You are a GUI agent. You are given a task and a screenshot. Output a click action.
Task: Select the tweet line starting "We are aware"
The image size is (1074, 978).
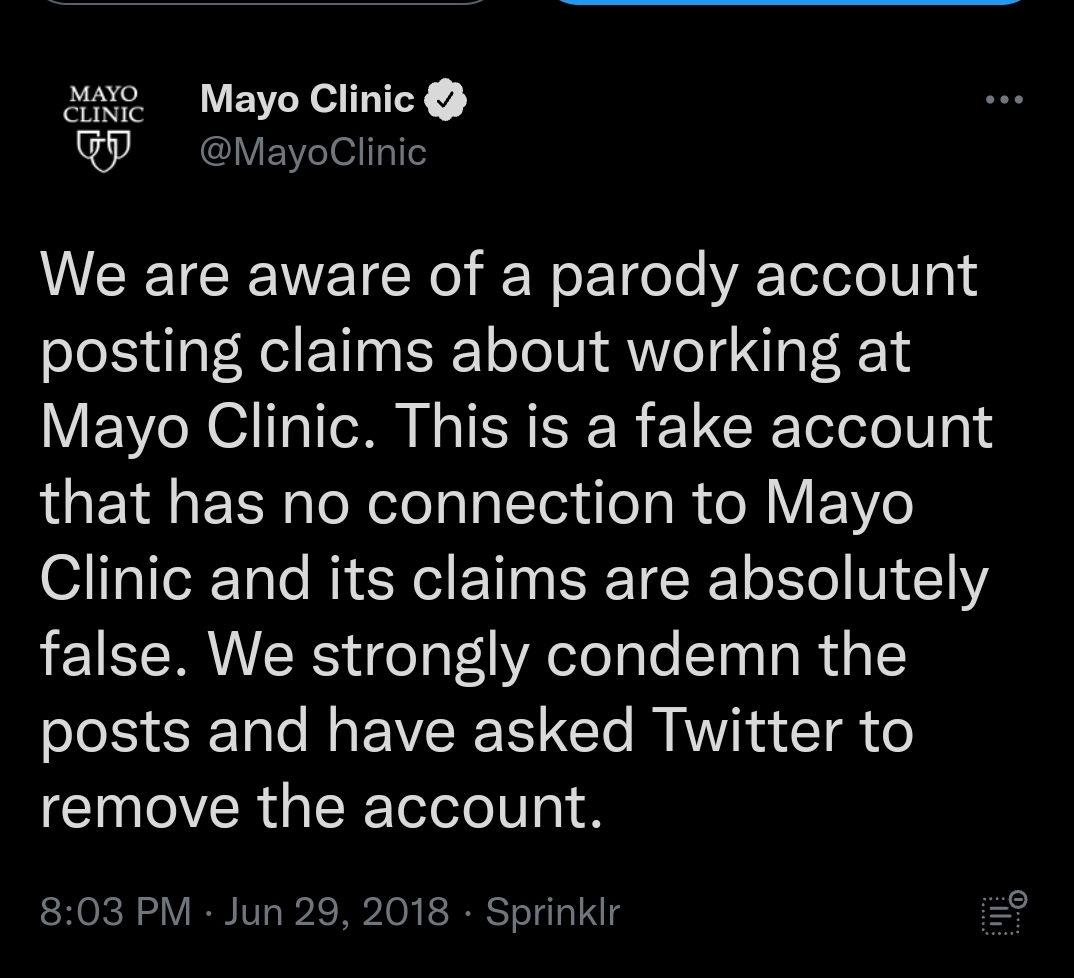(x=508, y=275)
